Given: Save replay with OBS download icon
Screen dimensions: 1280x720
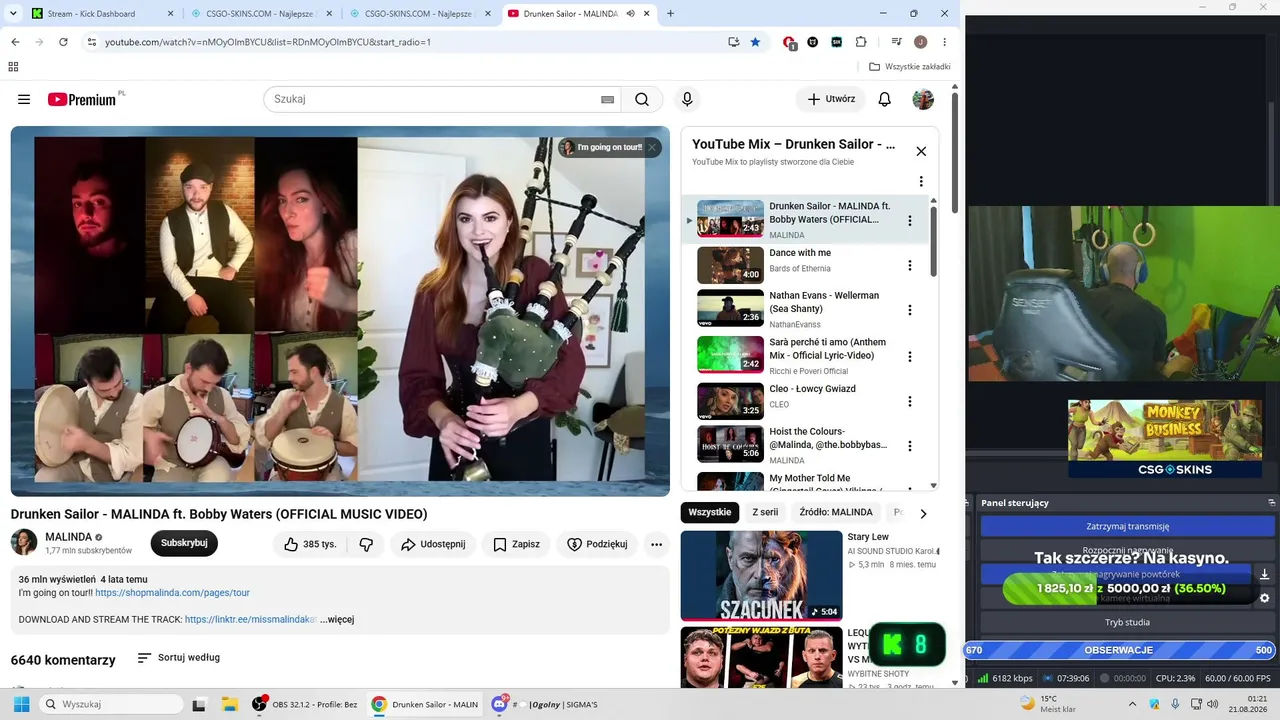Looking at the screenshot, I should (x=1264, y=574).
